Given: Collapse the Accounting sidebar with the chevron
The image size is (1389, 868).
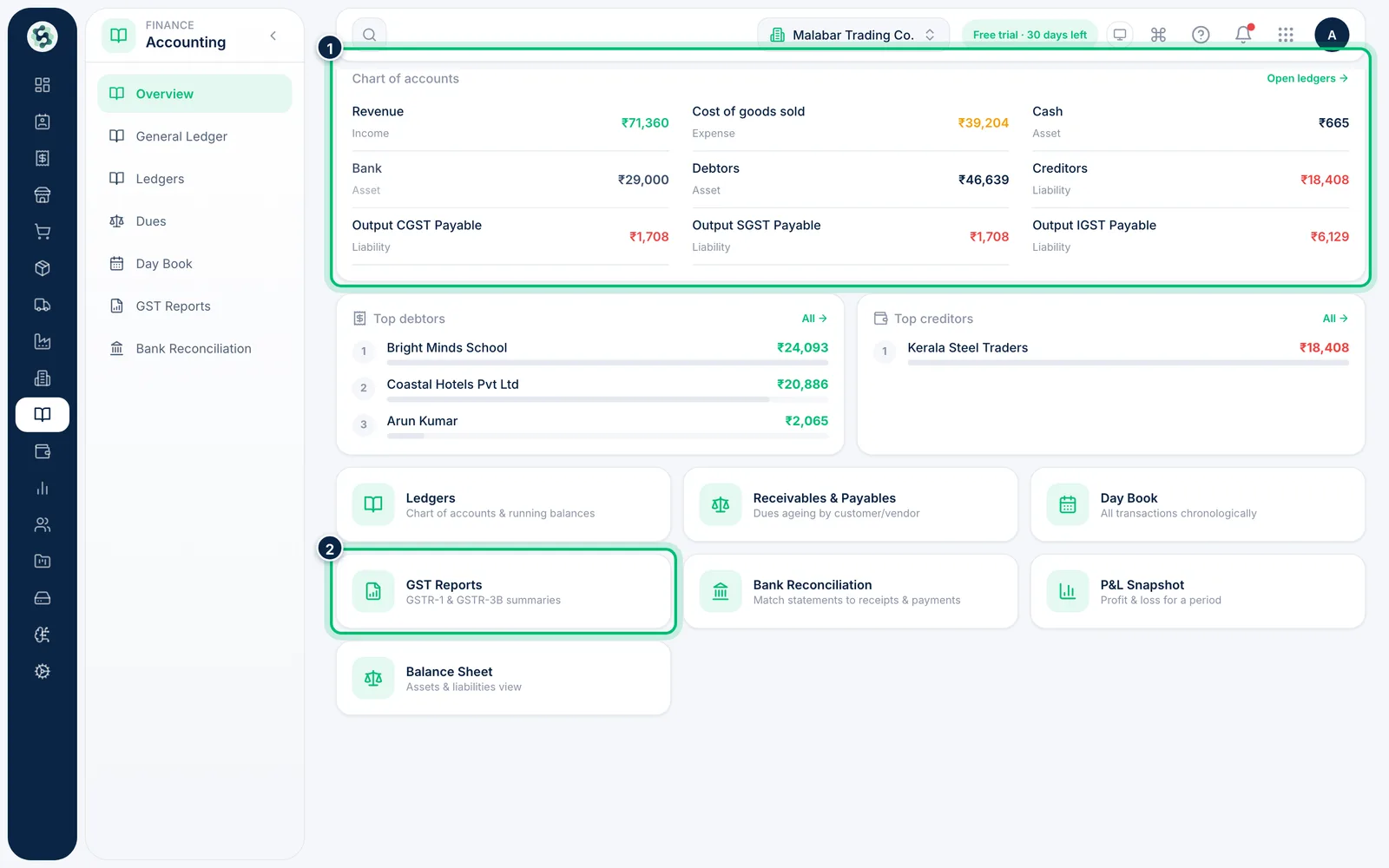Looking at the screenshot, I should [x=273, y=36].
